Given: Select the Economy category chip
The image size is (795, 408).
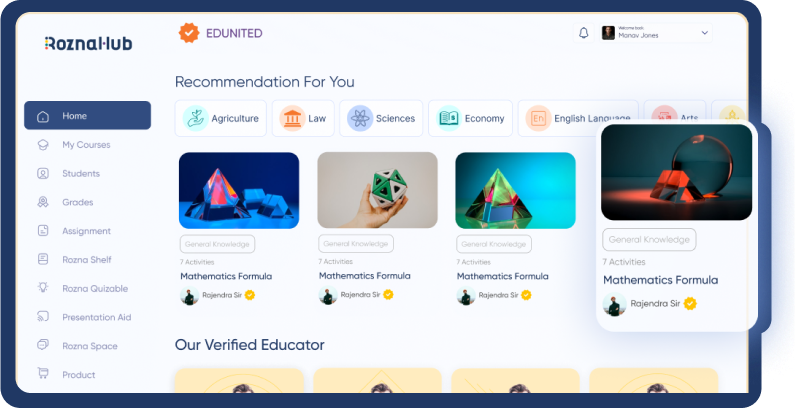Looking at the screenshot, I should click(x=471, y=118).
